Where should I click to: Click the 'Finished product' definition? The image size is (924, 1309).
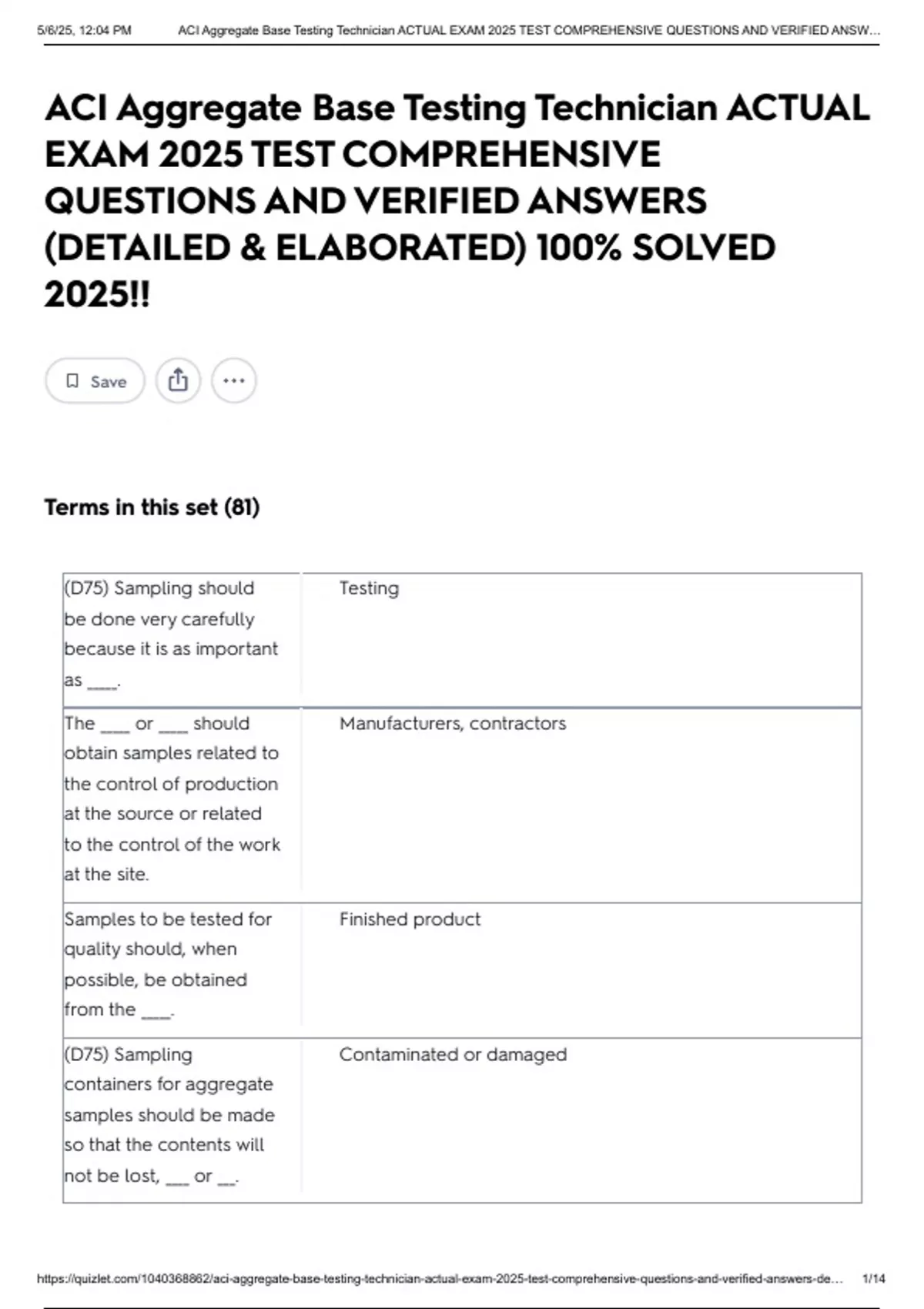tap(410, 919)
